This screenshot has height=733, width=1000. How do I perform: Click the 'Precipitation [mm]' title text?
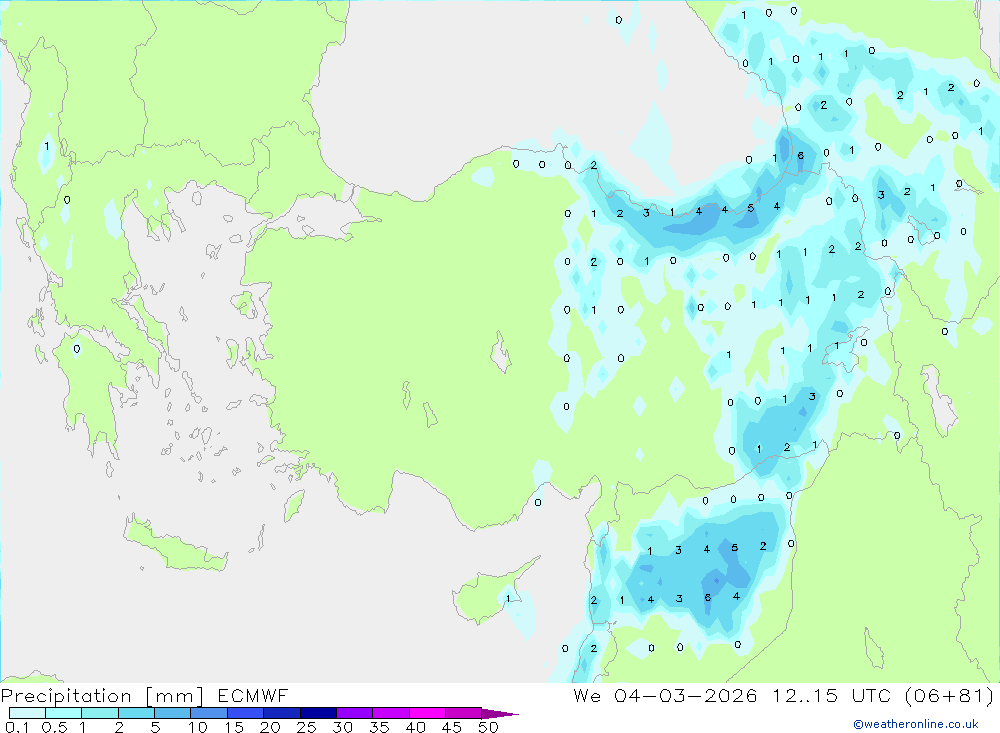tap(102, 696)
